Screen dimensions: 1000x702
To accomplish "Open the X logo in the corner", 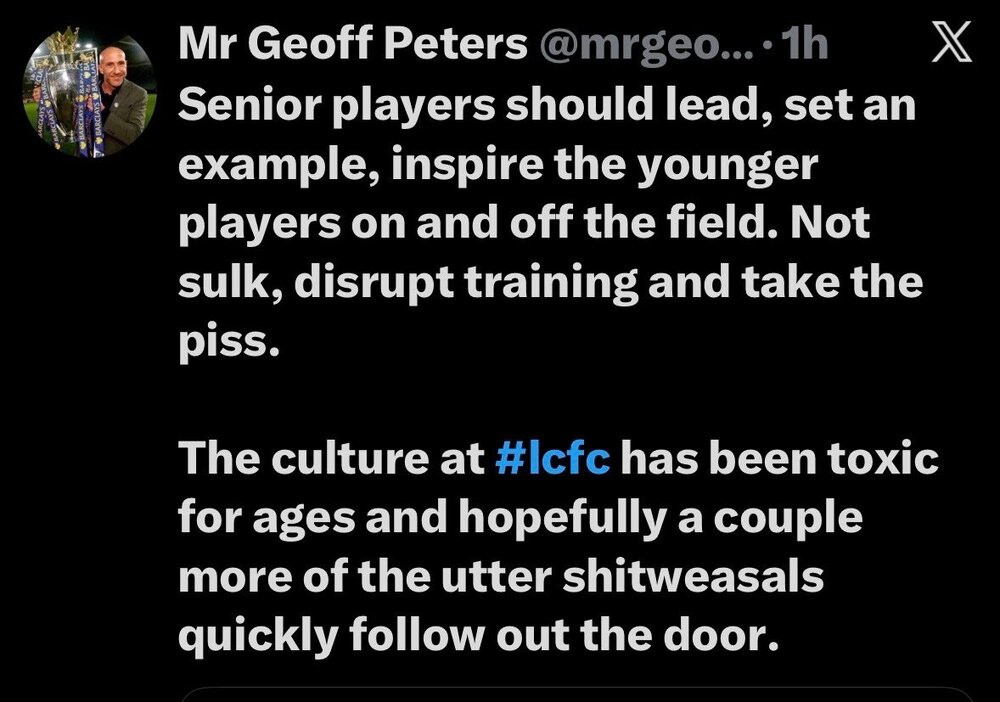I will click(x=952, y=41).
